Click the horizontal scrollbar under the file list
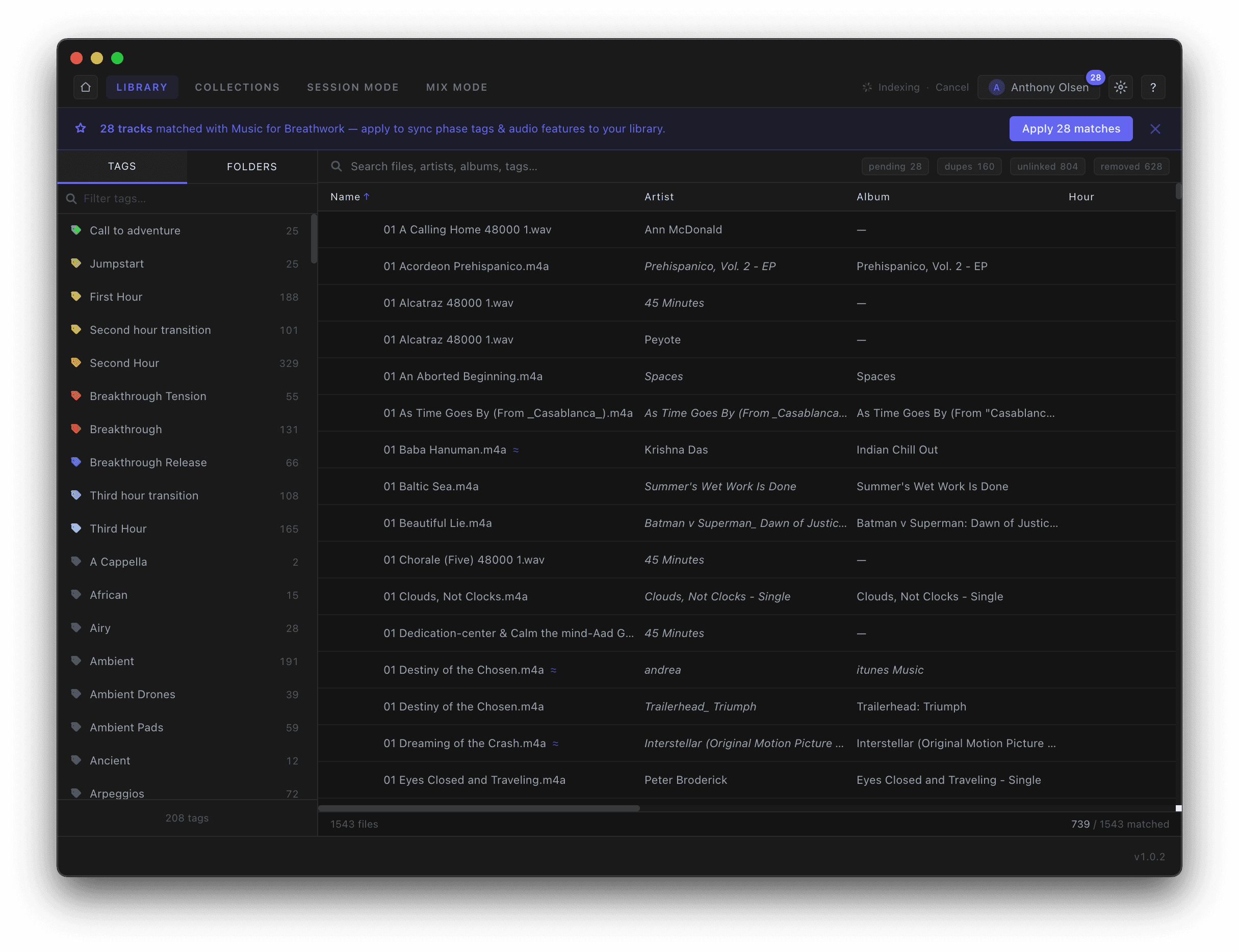The width and height of the screenshot is (1239, 952). (x=479, y=808)
